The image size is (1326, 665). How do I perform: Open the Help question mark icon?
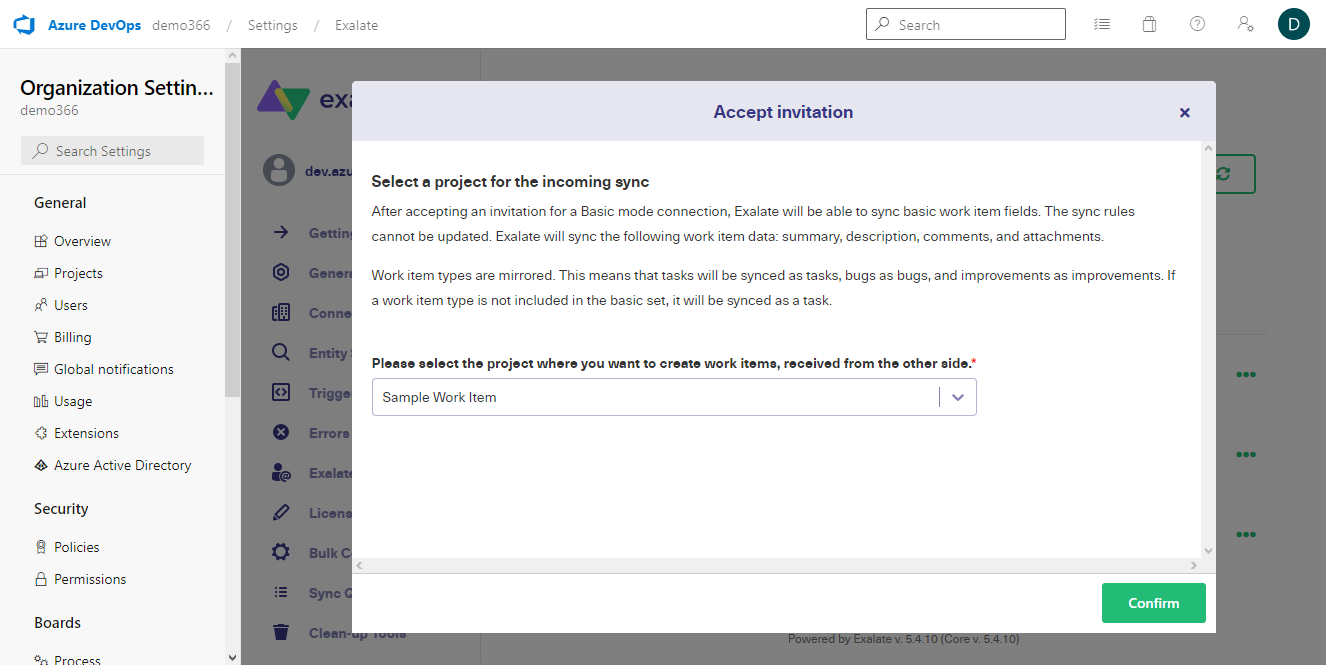pos(1197,24)
